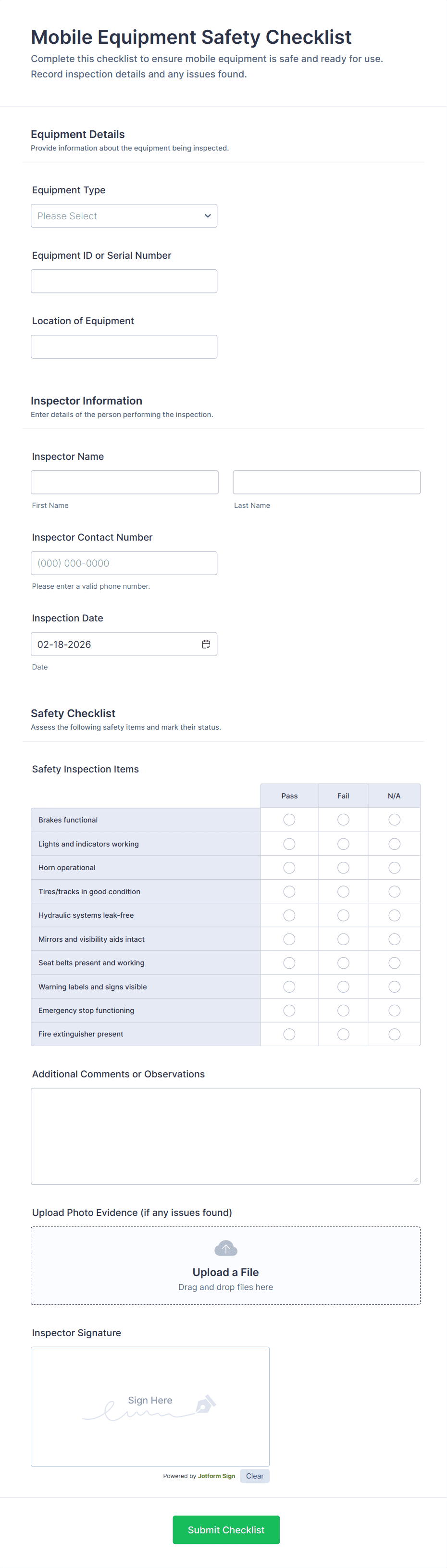Set Fire extinguisher present to N/A
Viewport: 447px width, 1568px height.
pos(394,1034)
